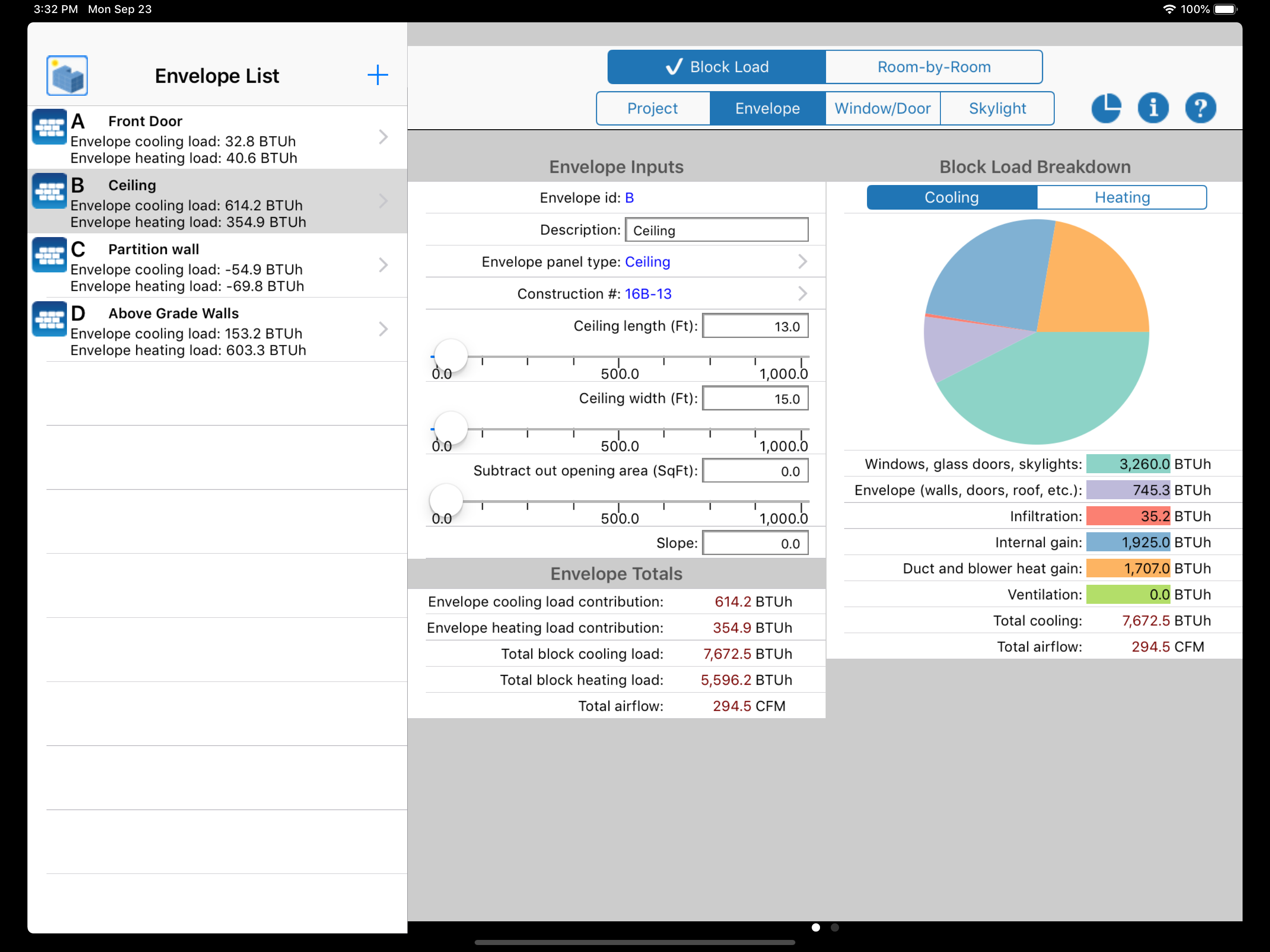The height and width of the screenshot is (952, 1270).
Task: Click the building block app icon
Action: [x=67, y=75]
